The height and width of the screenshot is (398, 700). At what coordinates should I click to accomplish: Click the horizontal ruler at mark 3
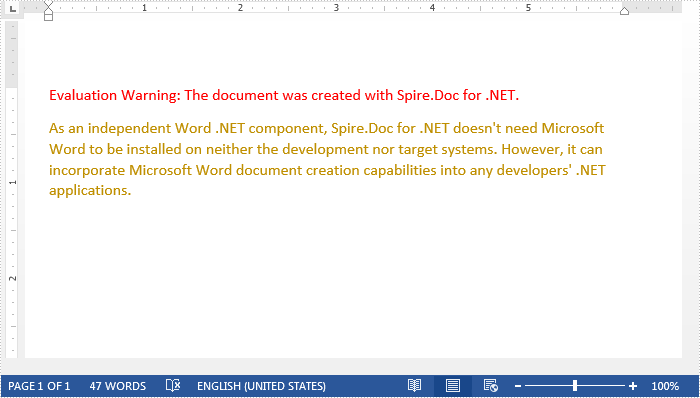336,8
